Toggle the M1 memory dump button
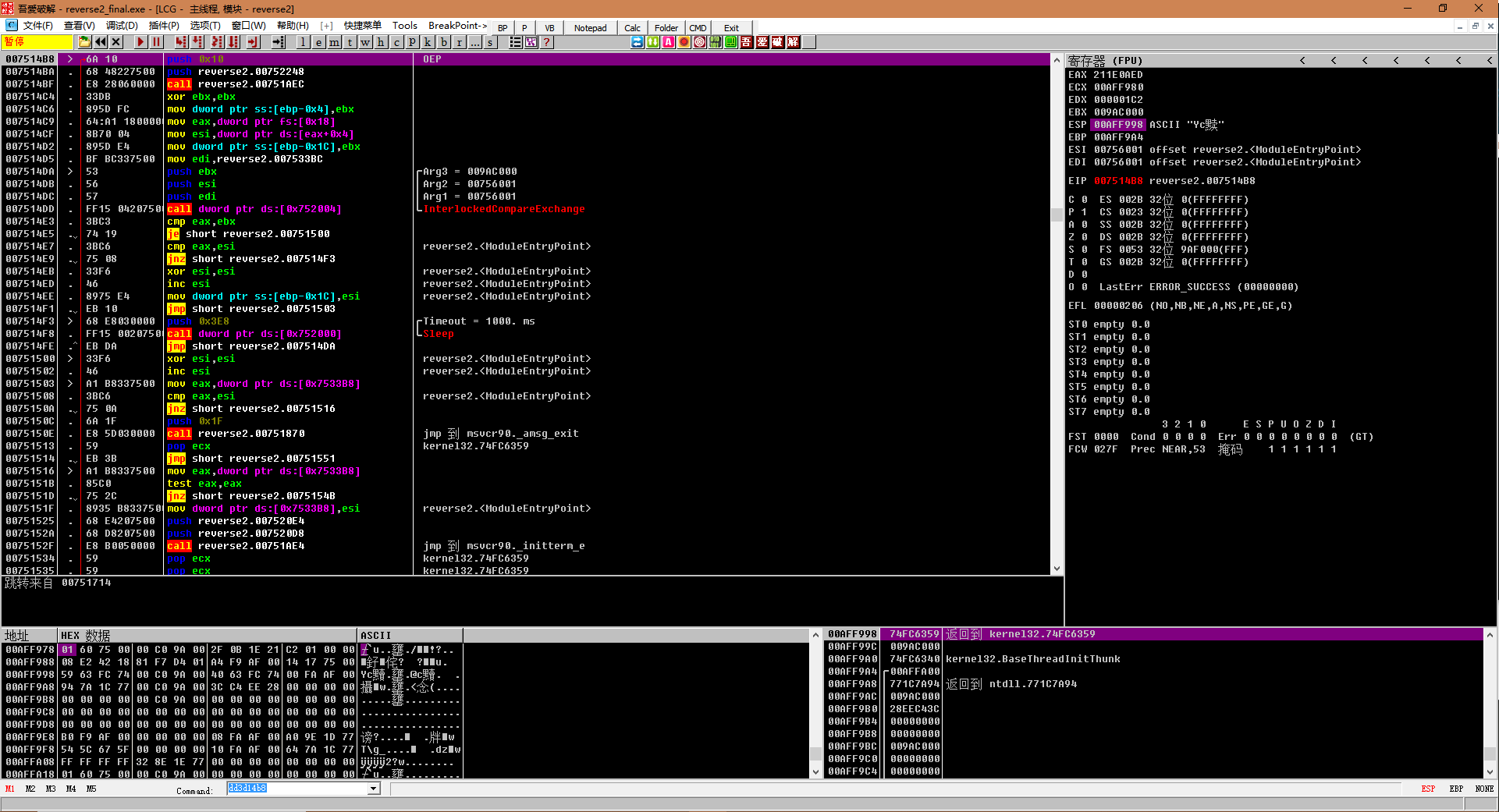1499x812 pixels. coord(10,789)
